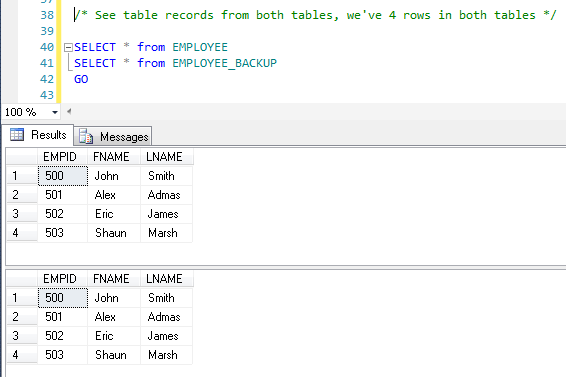
Task: Place cursor on EMPLOYEE_BACKUP in line 41
Action: [x=225, y=63]
